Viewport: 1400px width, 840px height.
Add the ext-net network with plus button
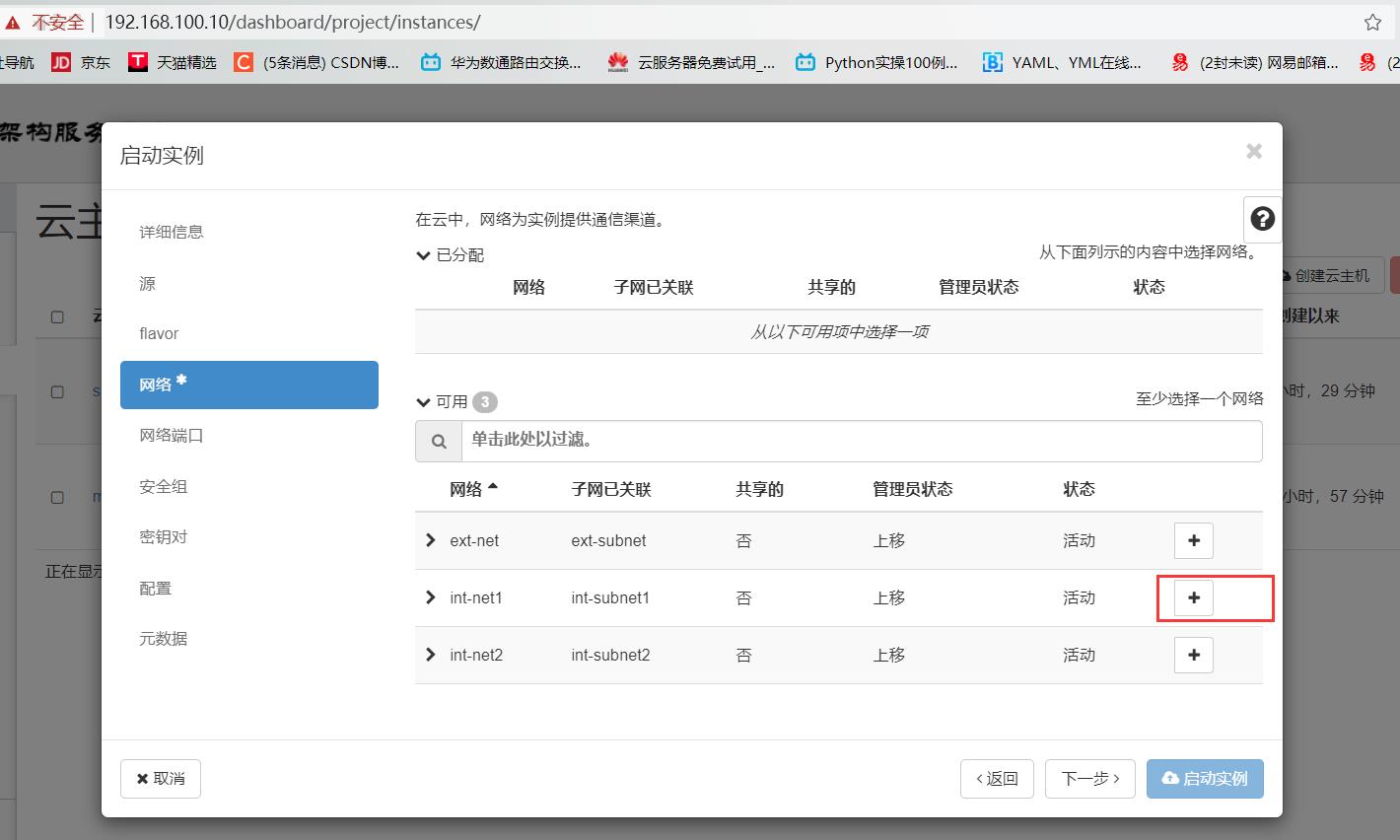point(1193,540)
